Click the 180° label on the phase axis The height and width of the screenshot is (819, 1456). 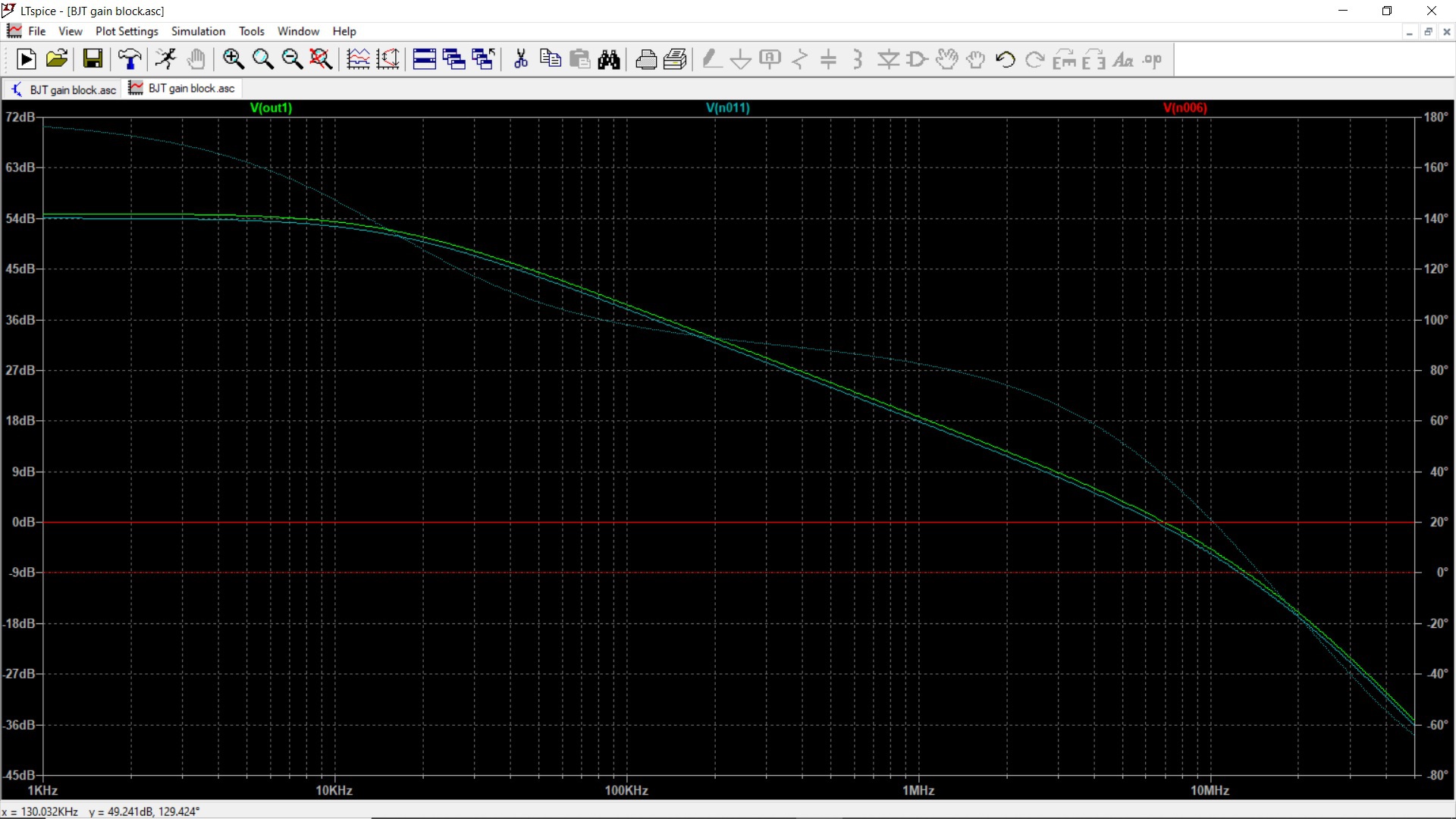pyautogui.click(x=1436, y=117)
